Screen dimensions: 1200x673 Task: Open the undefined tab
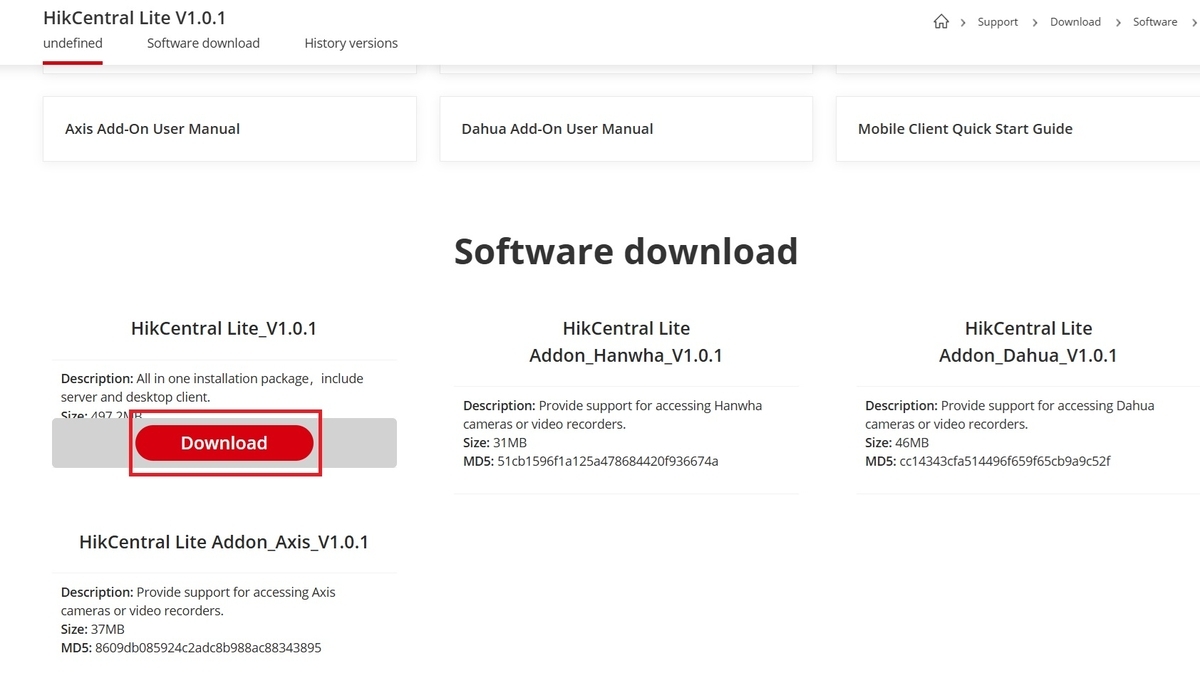pos(72,43)
